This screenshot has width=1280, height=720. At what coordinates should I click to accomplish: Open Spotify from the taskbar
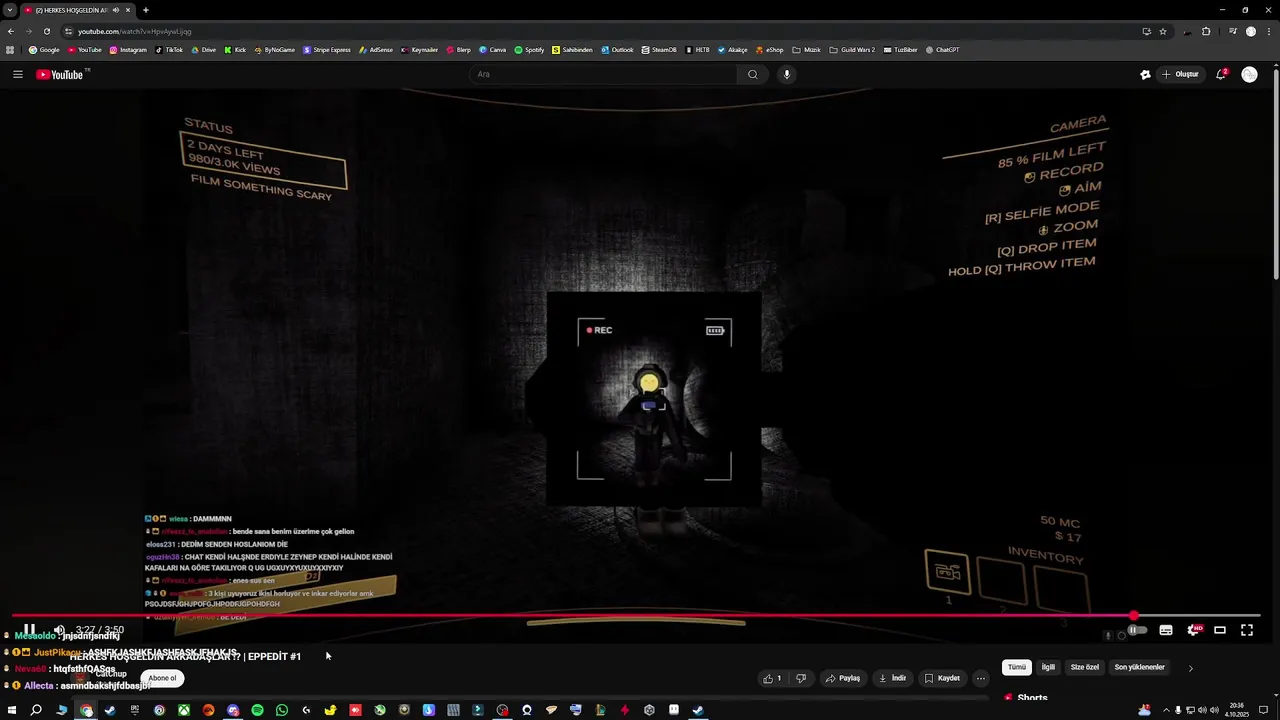click(x=257, y=710)
